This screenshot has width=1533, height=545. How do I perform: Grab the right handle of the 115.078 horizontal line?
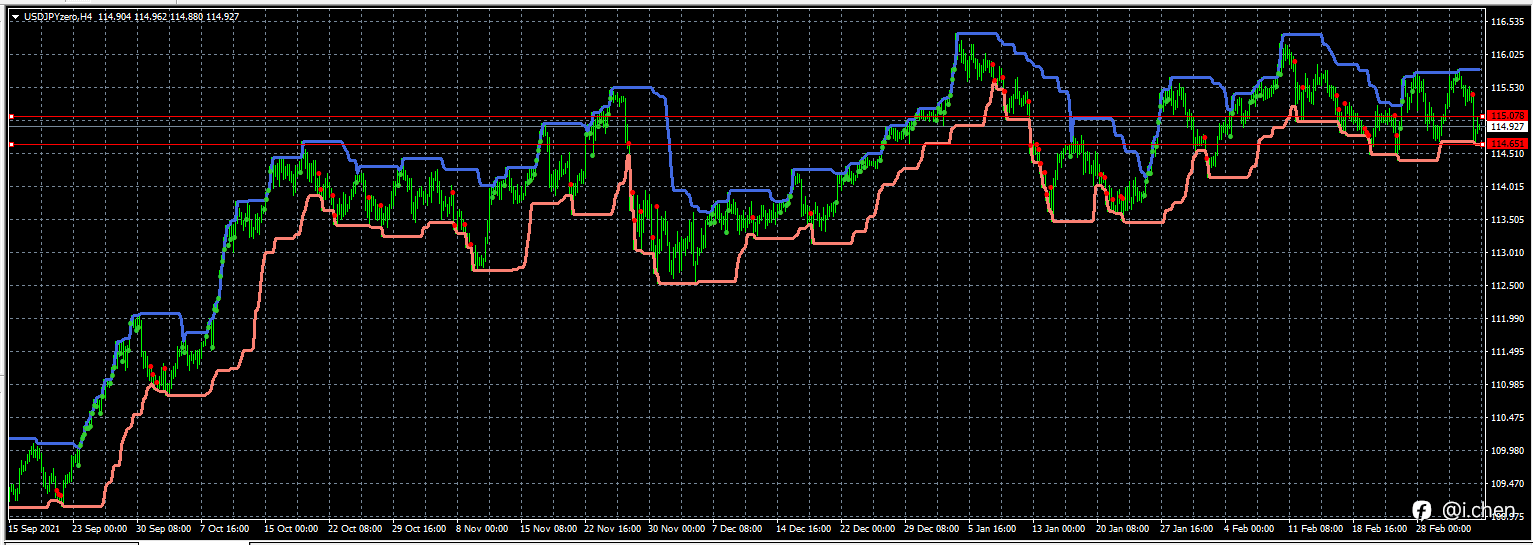[x=1481, y=117]
